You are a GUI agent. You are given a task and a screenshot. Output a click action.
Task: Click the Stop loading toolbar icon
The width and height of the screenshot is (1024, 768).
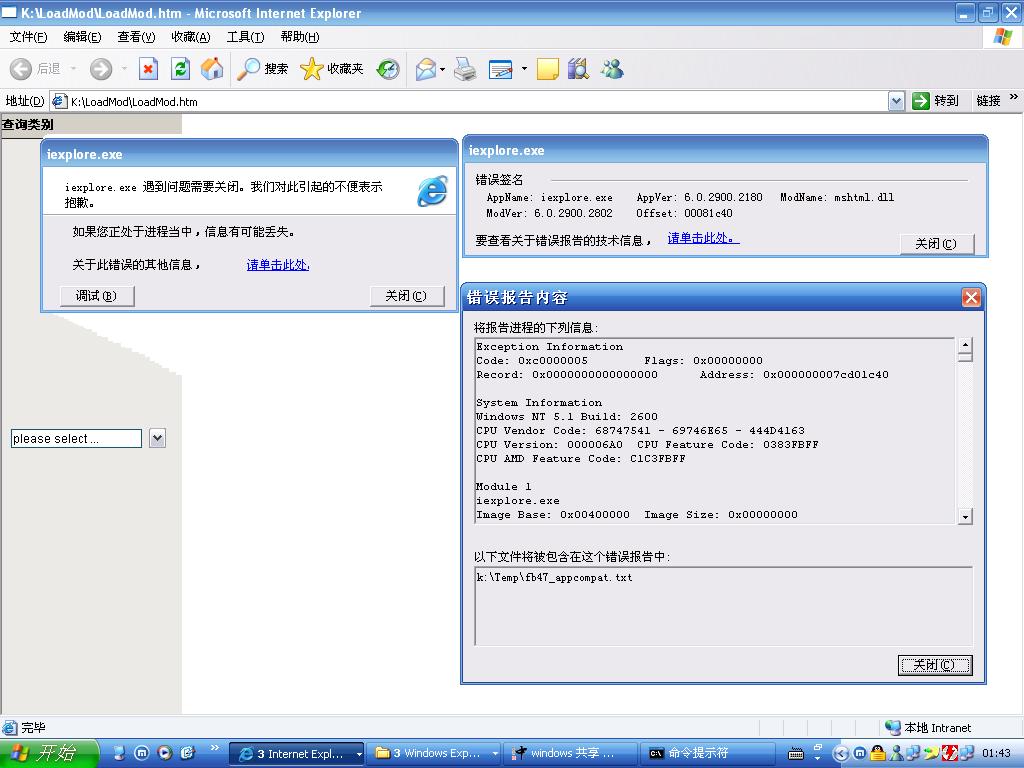pos(148,68)
